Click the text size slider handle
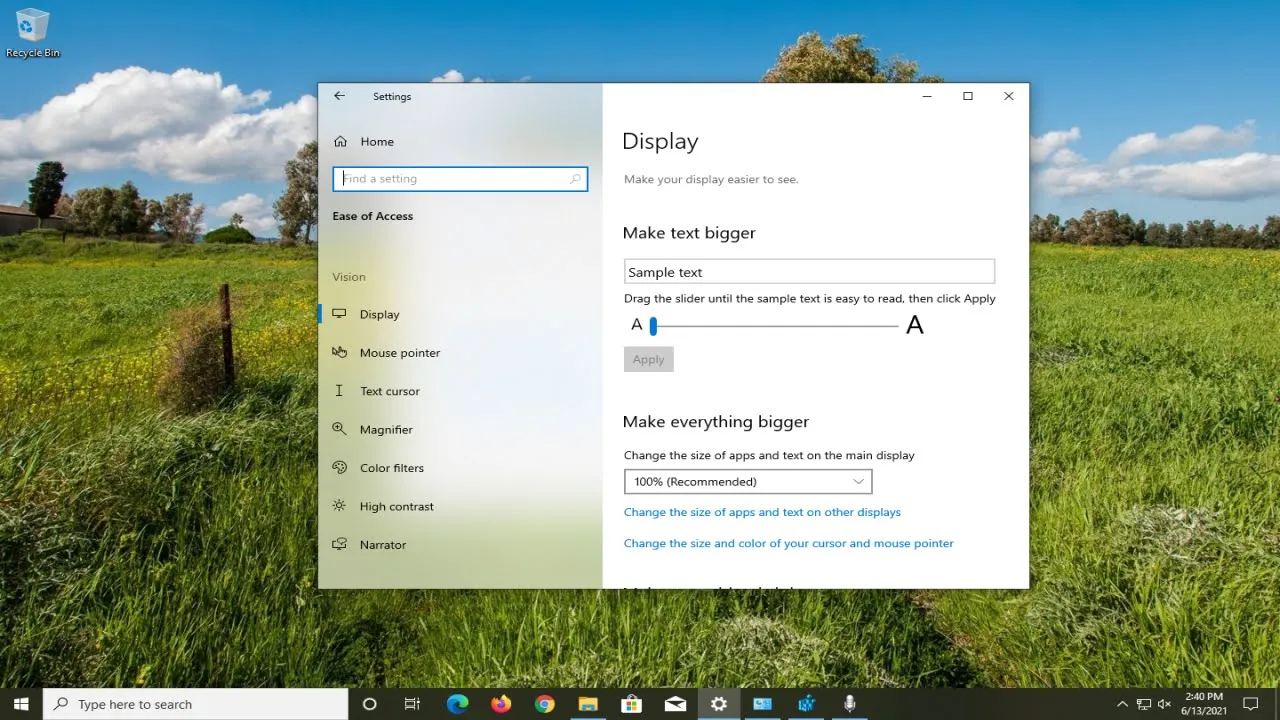 (x=653, y=326)
